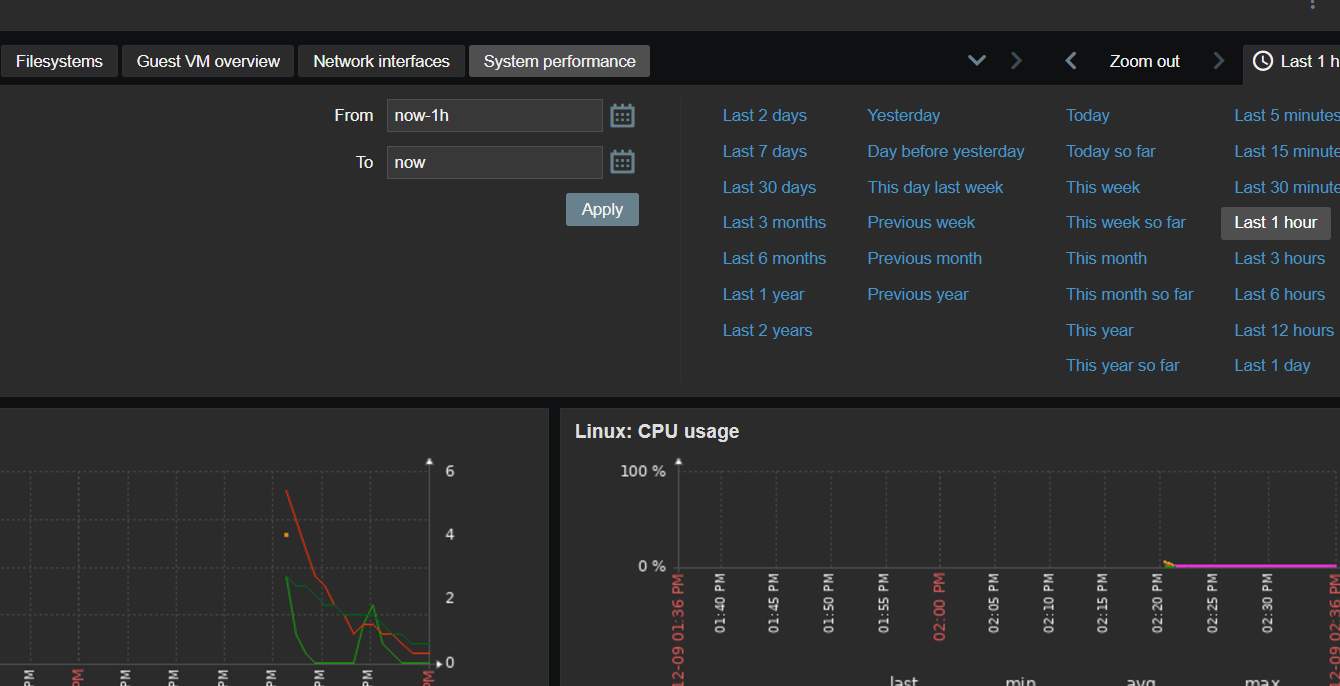Image resolution: width=1340 pixels, height=686 pixels.
Task: Choose the Last 7 days range
Action: [x=764, y=151]
